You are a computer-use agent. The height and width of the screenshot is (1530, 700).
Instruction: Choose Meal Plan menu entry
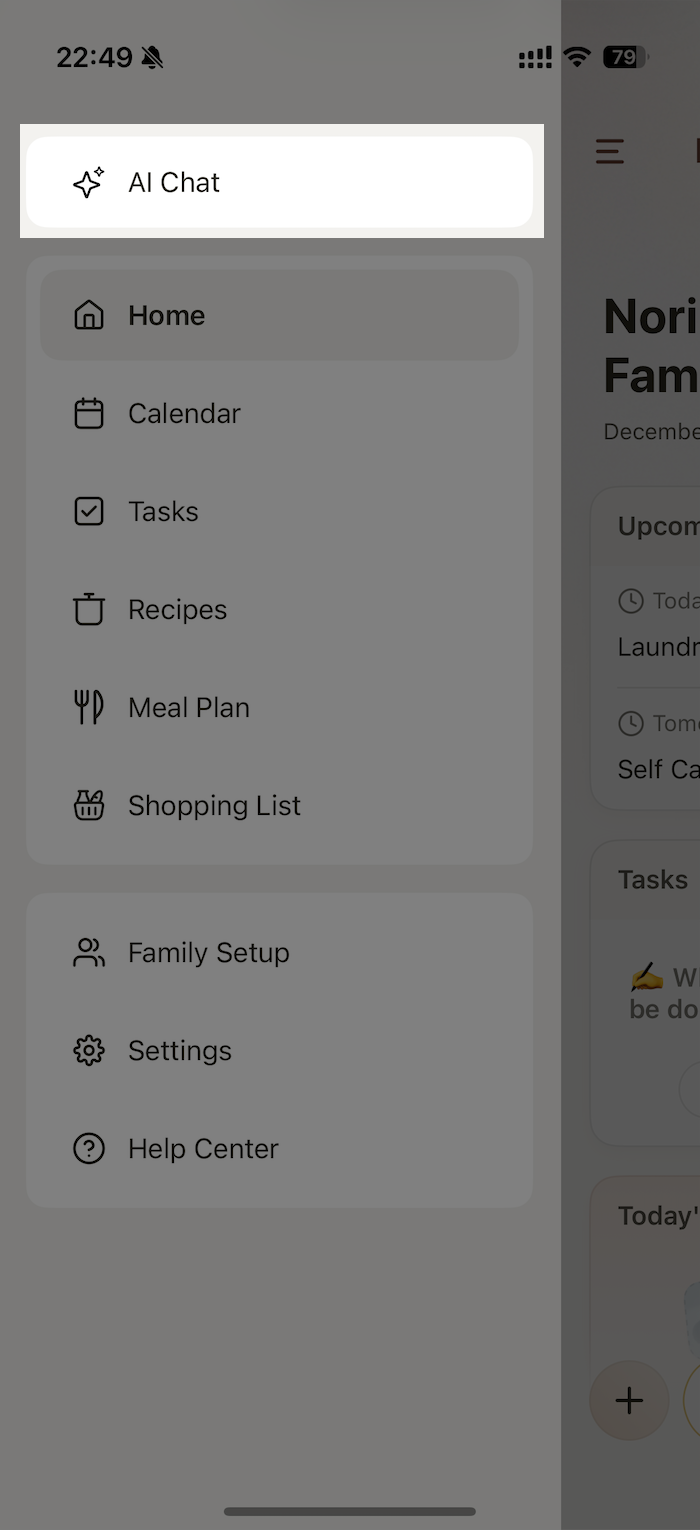189,708
